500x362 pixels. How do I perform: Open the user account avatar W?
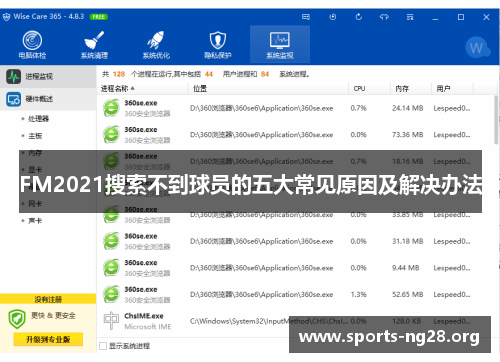[x=476, y=47]
